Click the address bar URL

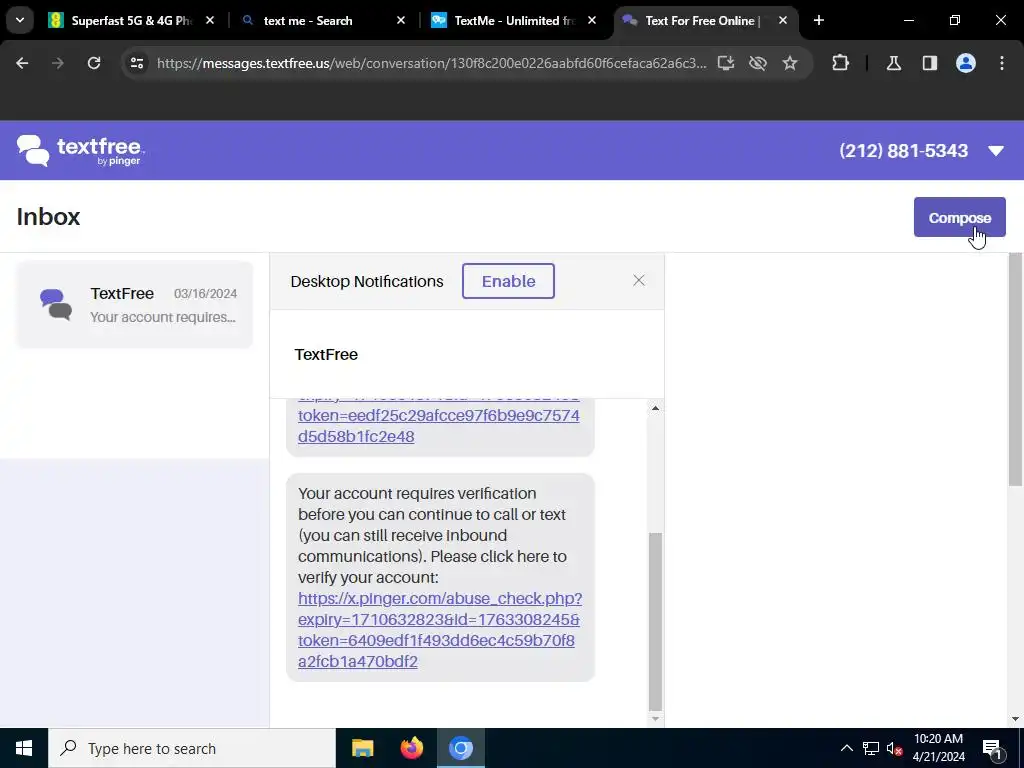(431, 63)
